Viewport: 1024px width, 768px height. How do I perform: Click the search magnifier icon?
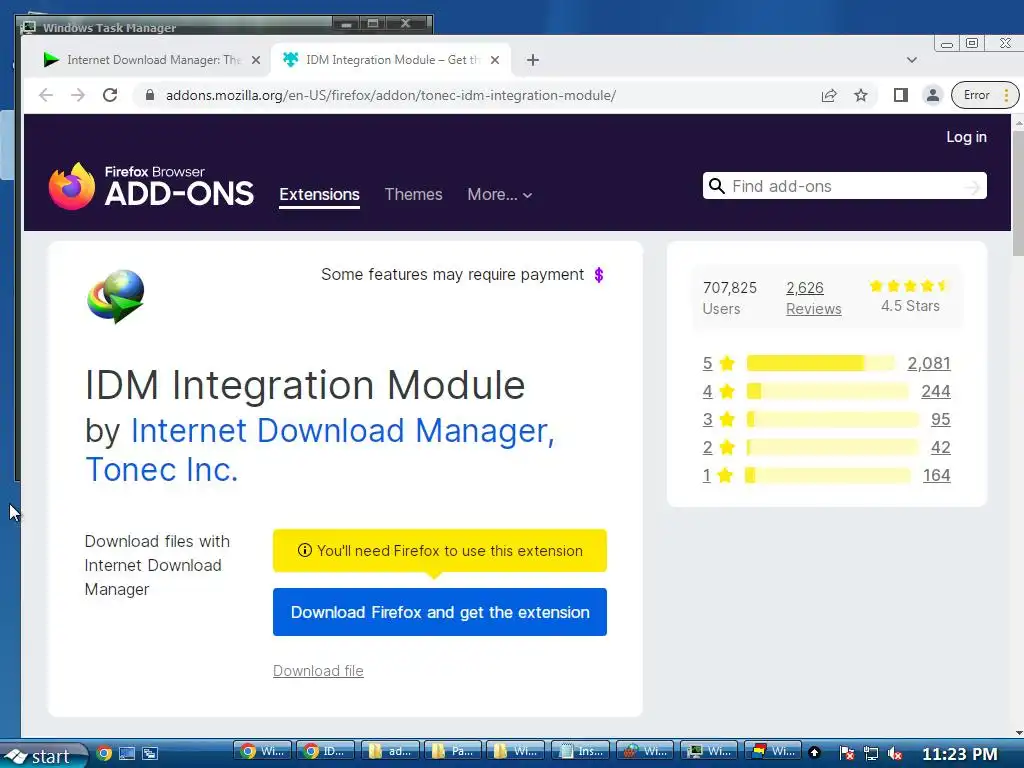pyautogui.click(x=716, y=186)
